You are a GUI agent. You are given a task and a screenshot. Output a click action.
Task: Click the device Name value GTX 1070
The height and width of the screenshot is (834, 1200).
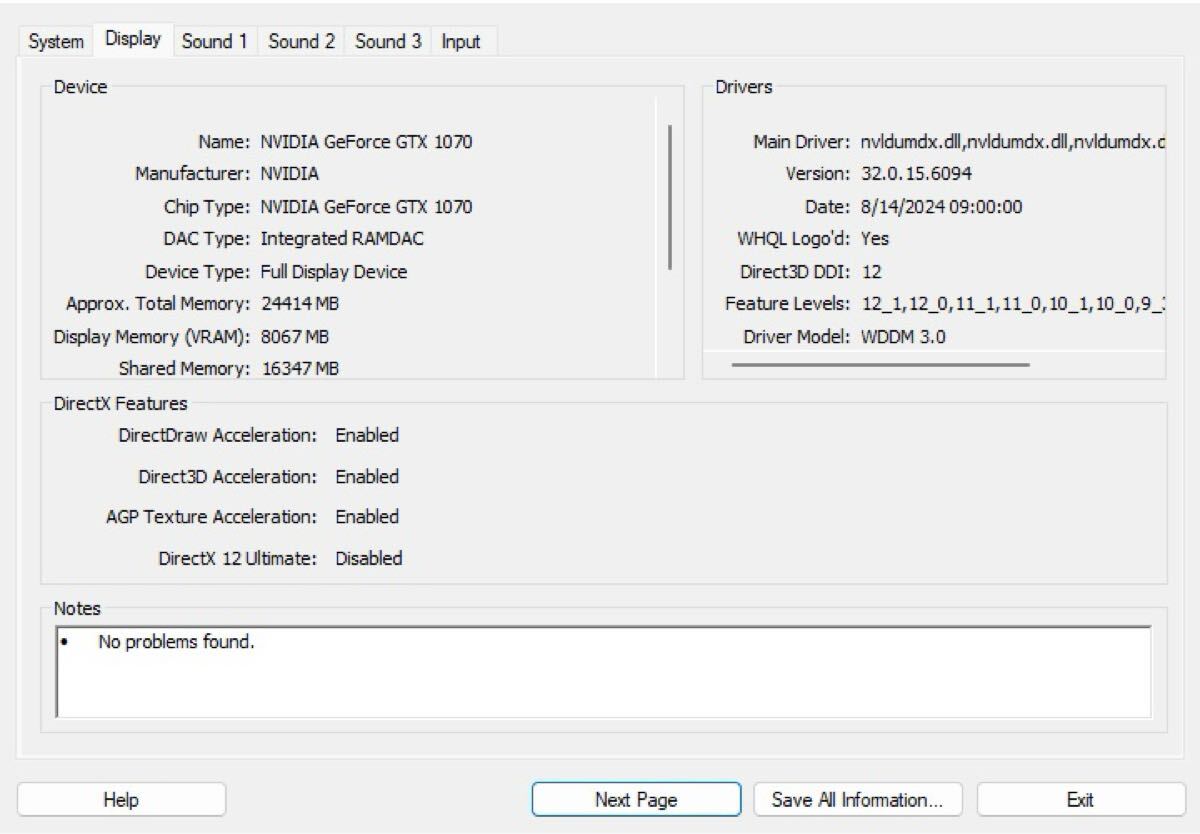(366, 142)
